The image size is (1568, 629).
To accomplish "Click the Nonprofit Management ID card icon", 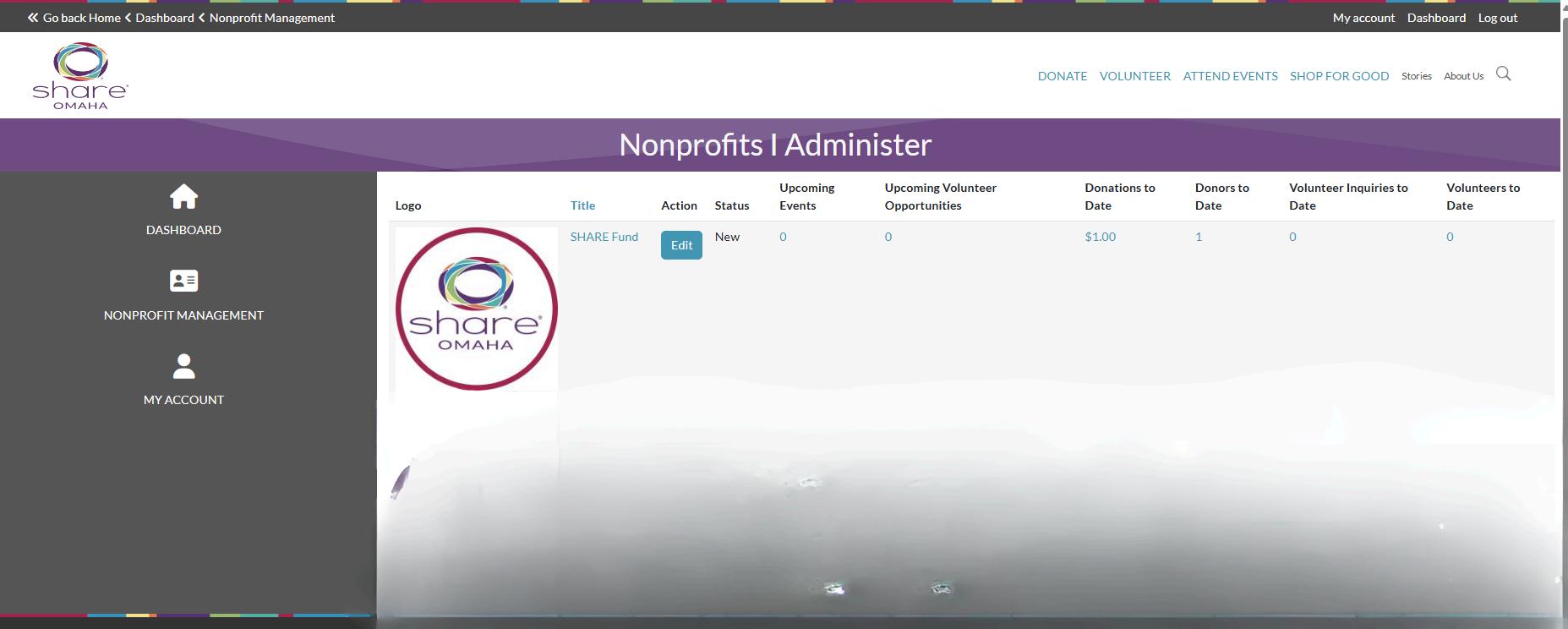I will pos(183,281).
